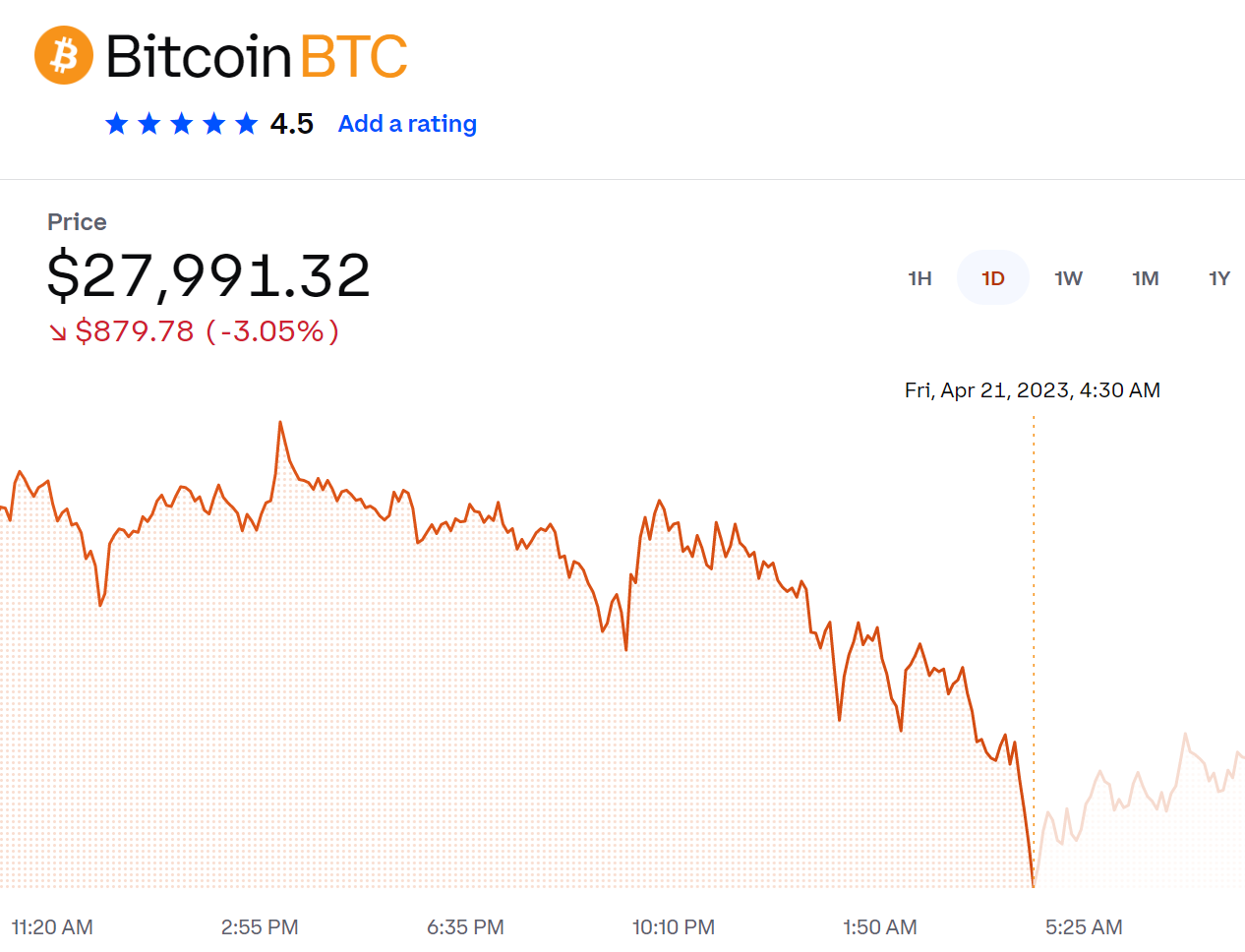Open the 1Y chart view

click(1219, 278)
